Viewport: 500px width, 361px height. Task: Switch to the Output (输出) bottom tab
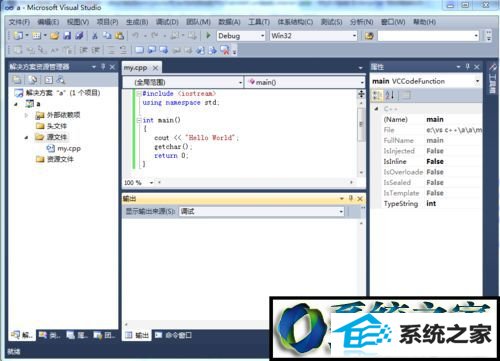(x=137, y=335)
